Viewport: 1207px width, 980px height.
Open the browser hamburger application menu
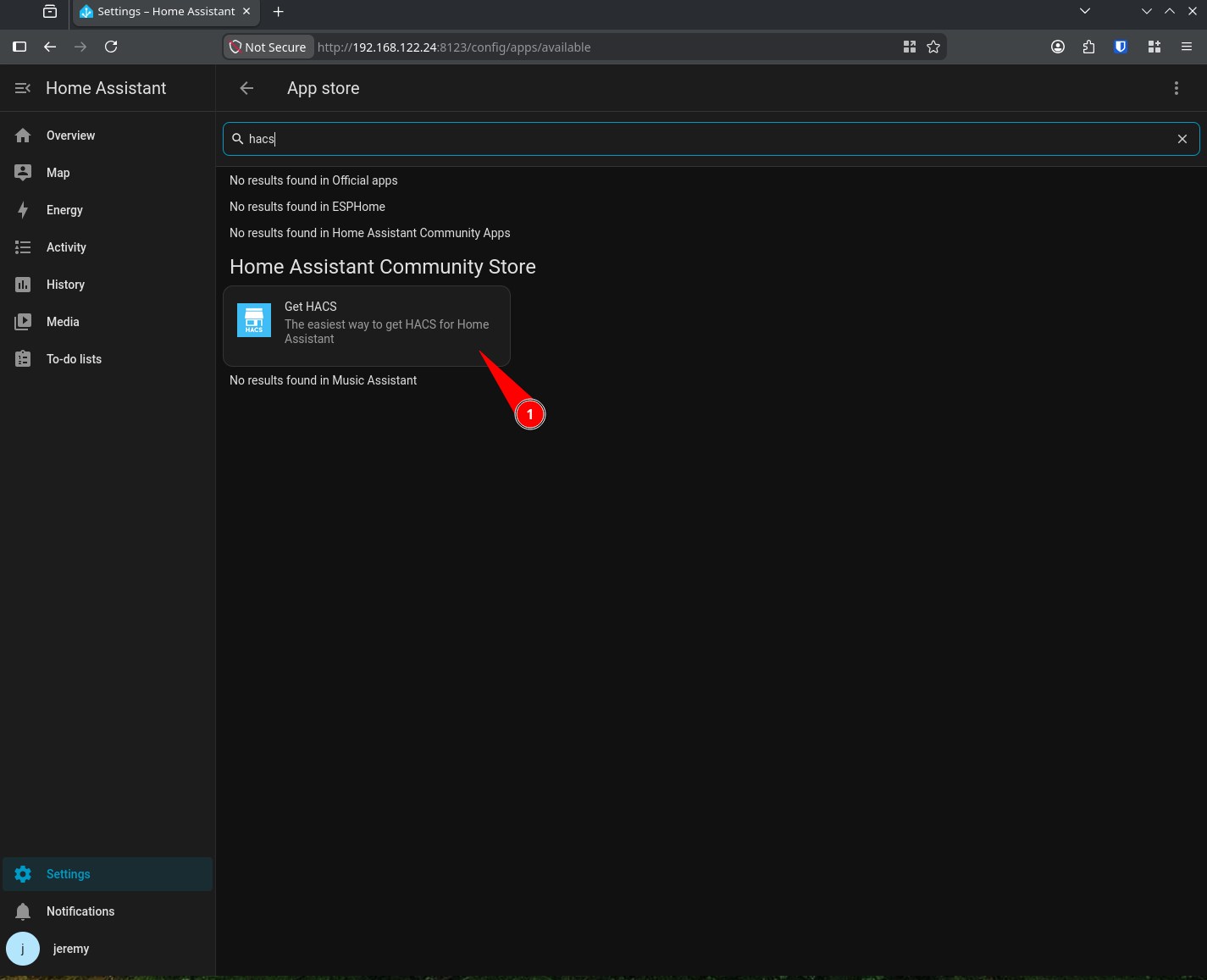(x=1187, y=47)
